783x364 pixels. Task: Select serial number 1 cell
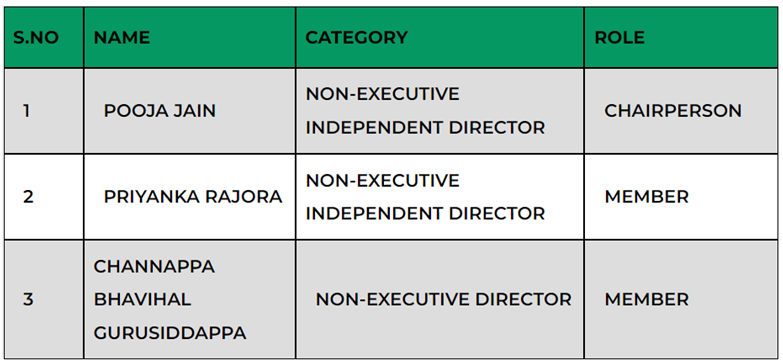pos(44,111)
